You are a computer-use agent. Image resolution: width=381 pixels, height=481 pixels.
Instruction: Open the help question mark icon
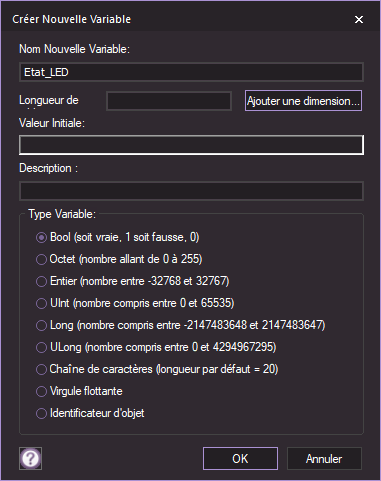[x=31, y=458]
